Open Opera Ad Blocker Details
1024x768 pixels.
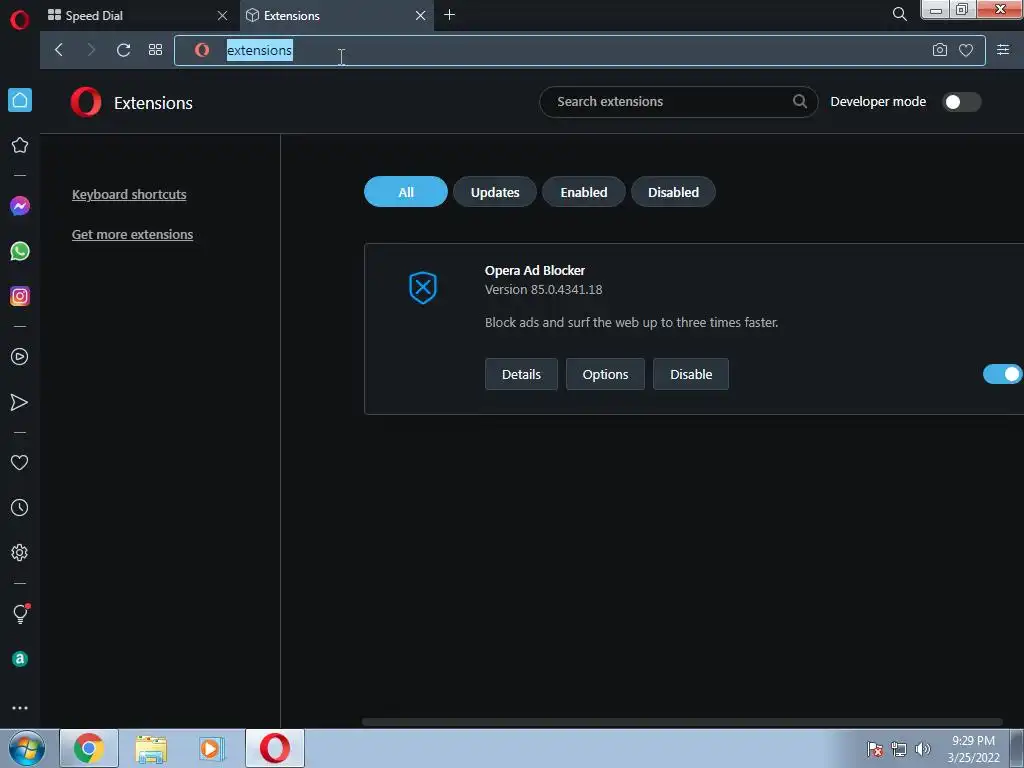[521, 374]
